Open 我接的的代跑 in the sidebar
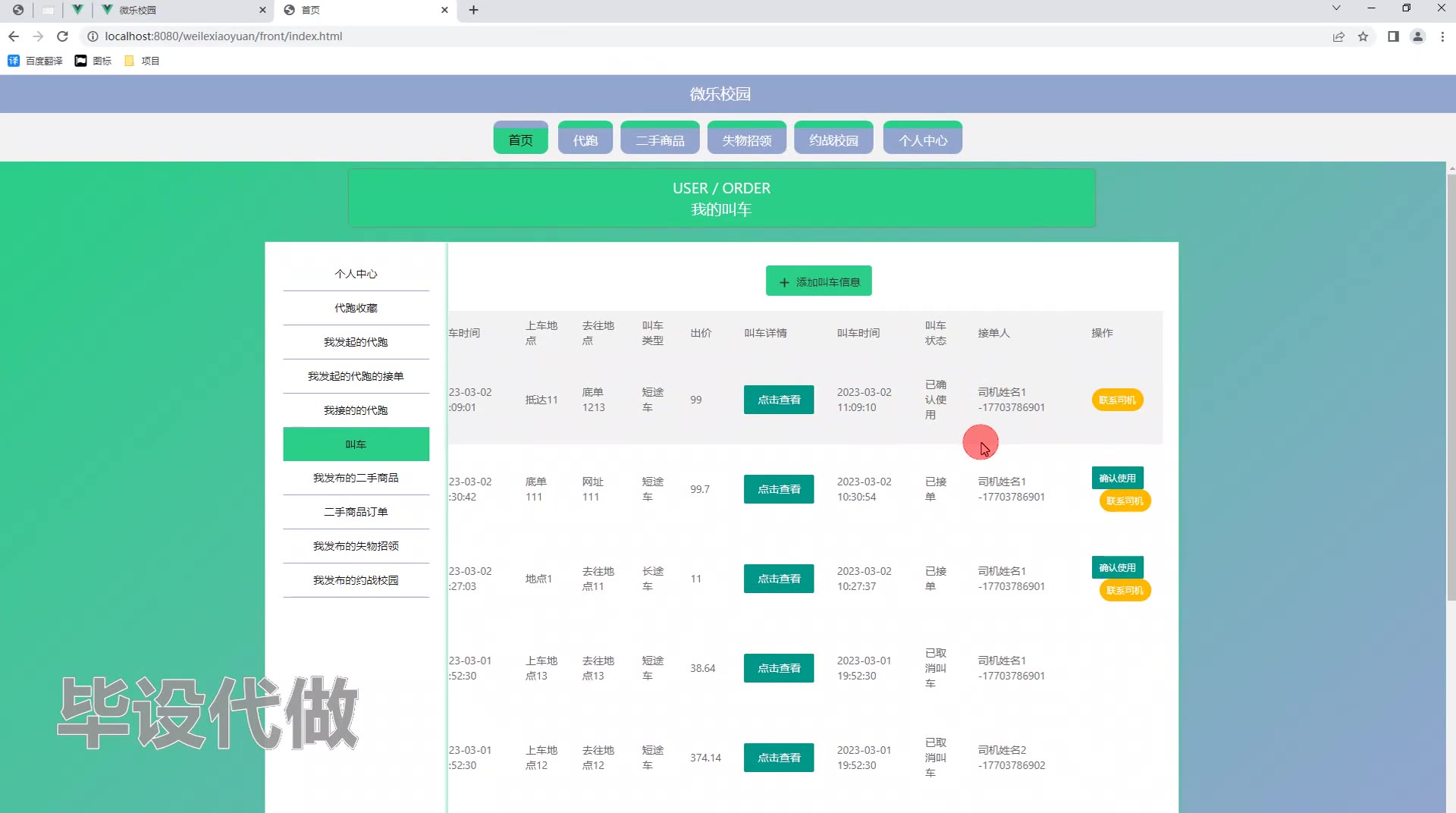1456x813 pixels. click(356, 410)
